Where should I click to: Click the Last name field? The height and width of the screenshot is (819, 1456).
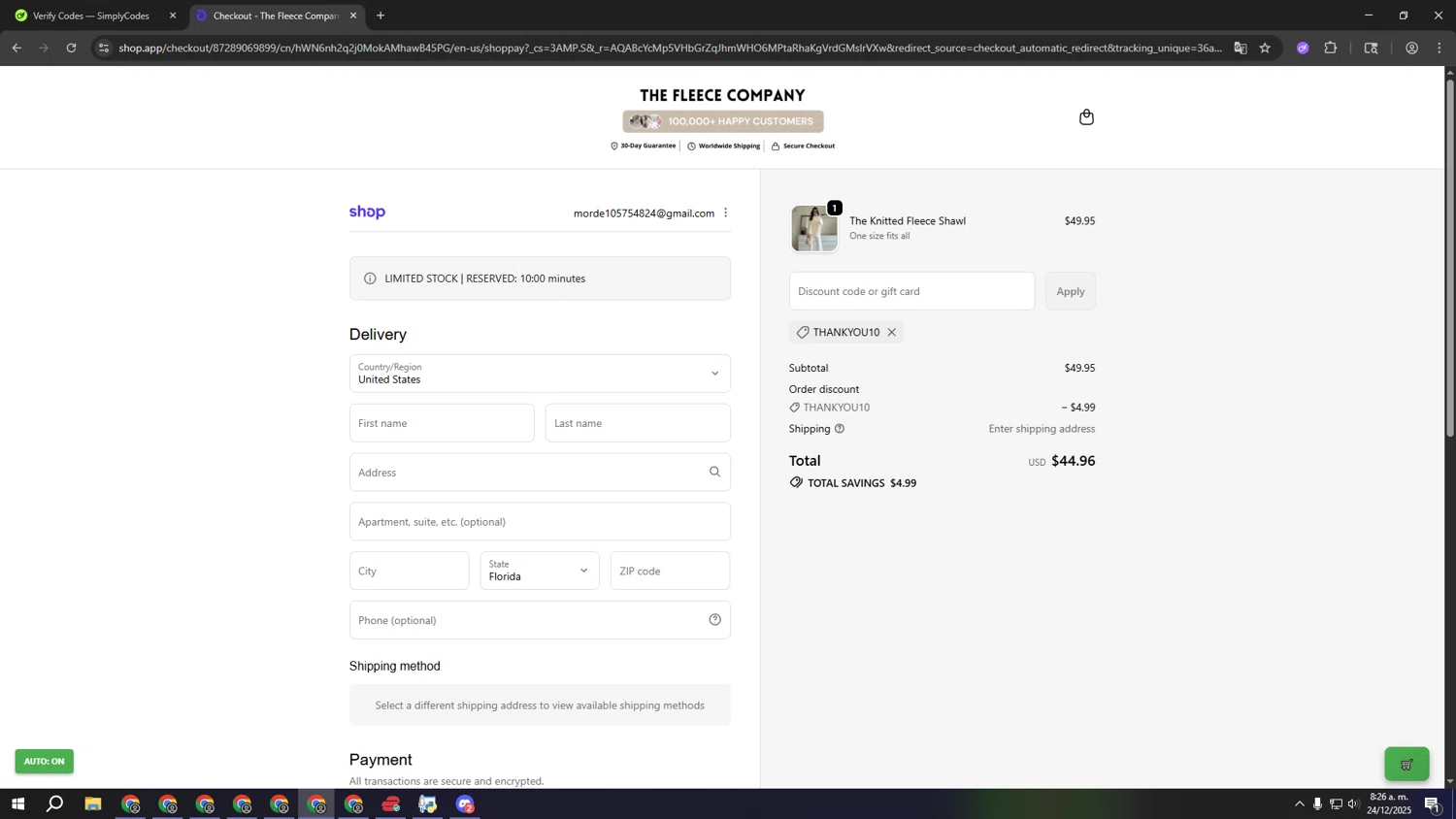pos(638,423)
